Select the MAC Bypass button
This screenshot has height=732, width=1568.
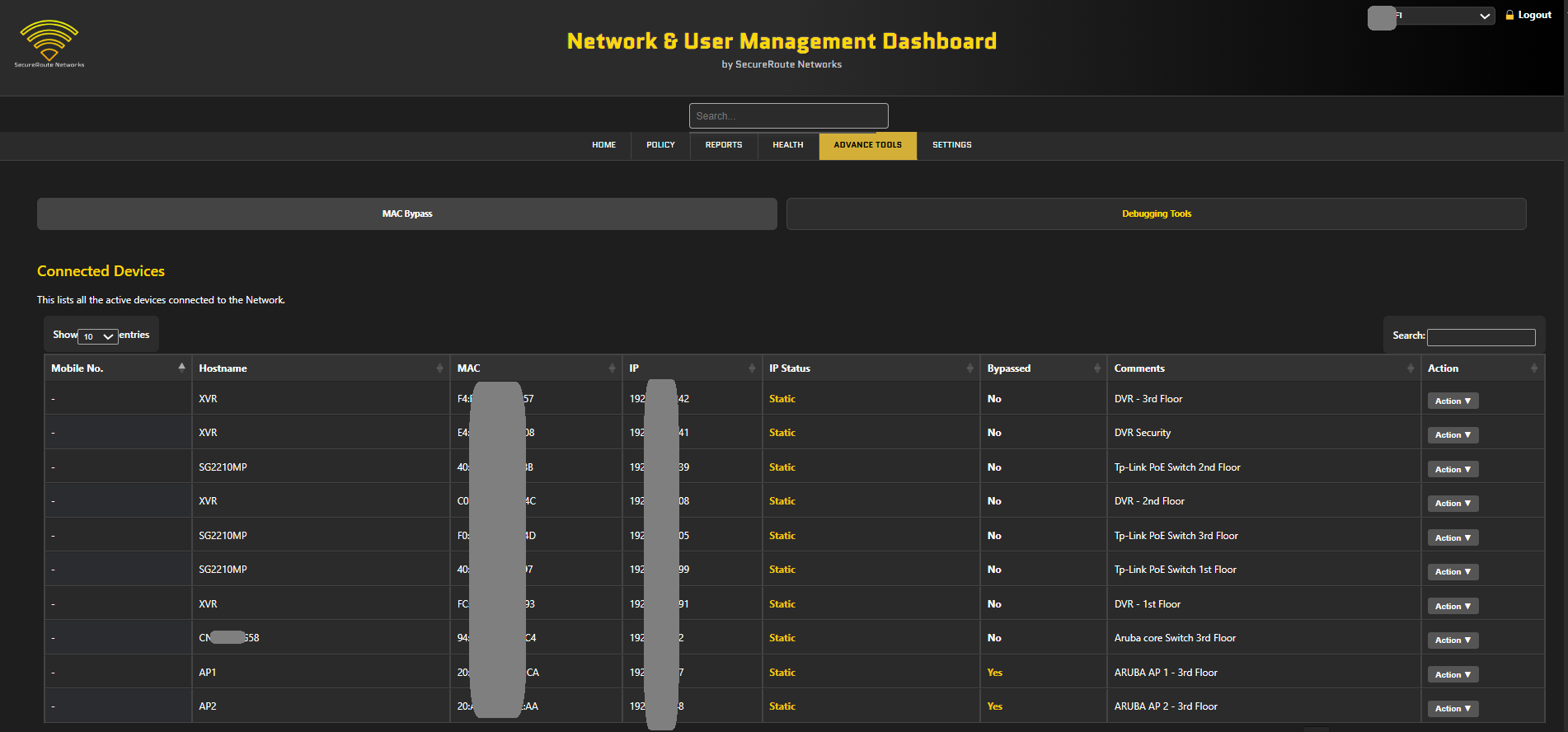pos(407,214)
